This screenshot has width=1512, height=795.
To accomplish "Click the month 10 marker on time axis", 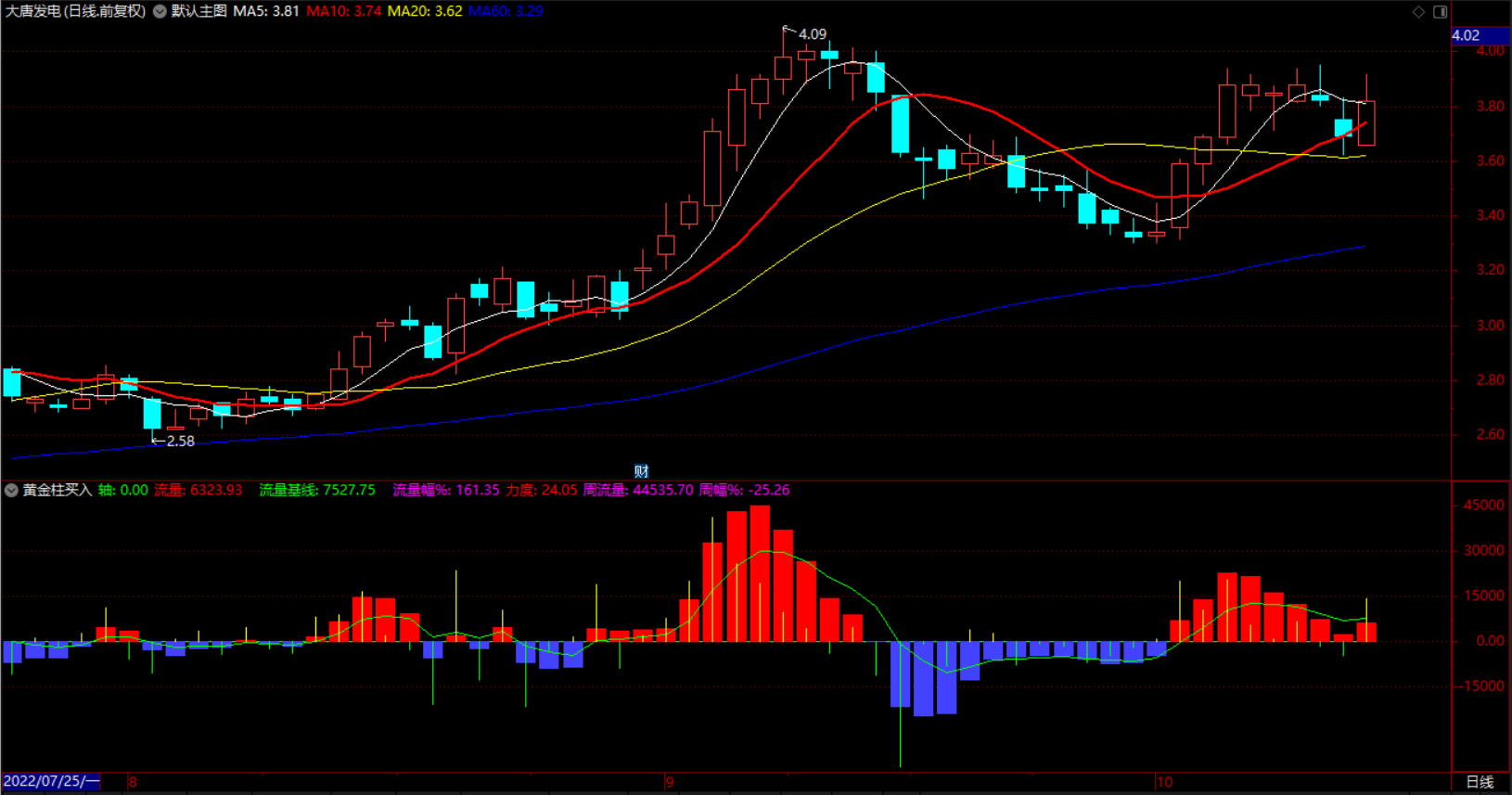I will click(1164, 782).
